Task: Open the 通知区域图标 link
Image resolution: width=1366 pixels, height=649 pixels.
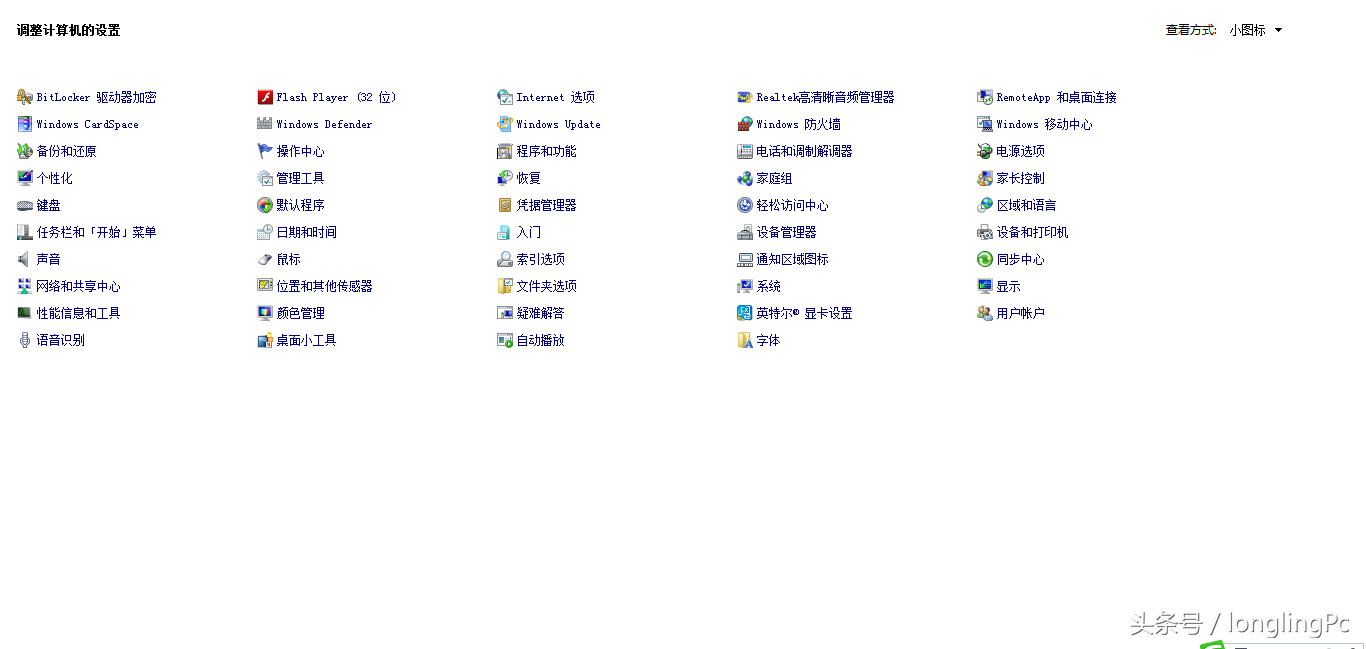Action: click(792, 259)
